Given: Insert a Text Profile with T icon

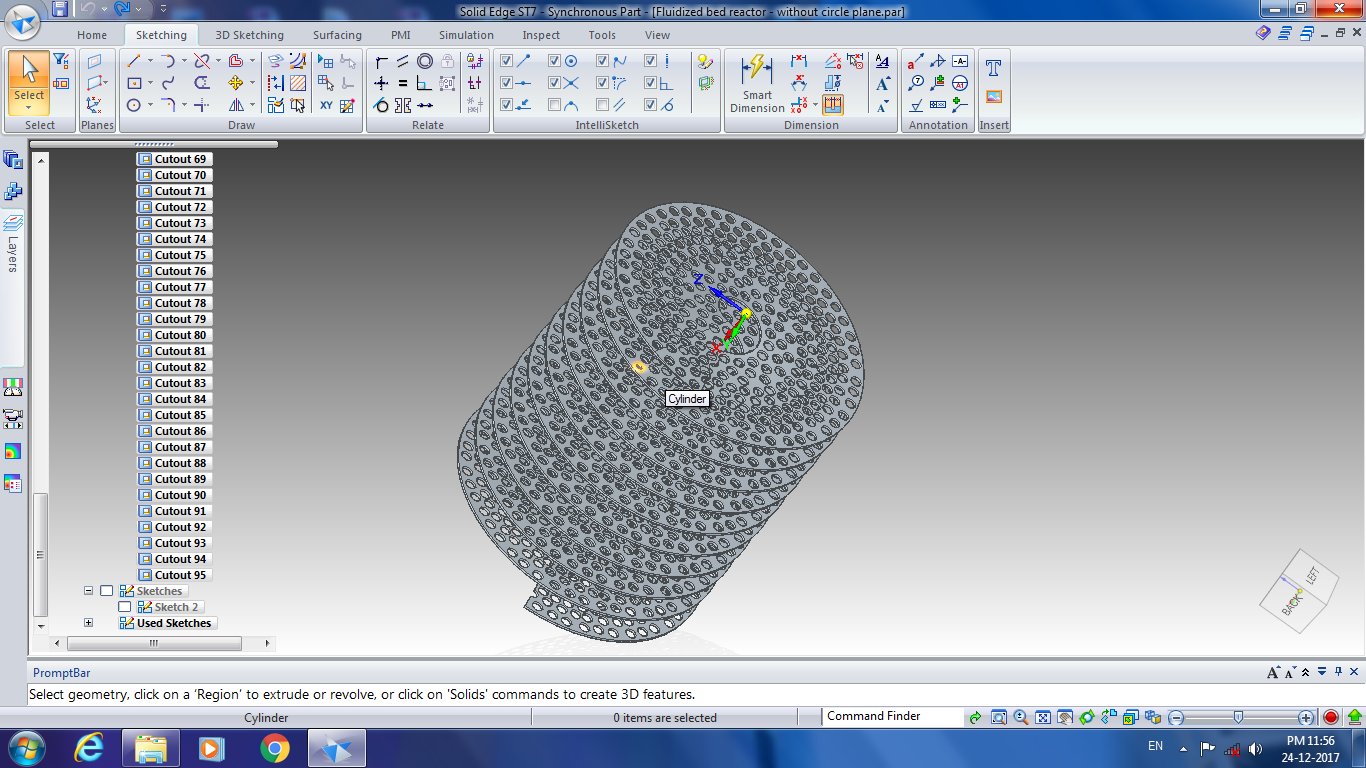Looking at the screenshot, I should pos(993,68).
